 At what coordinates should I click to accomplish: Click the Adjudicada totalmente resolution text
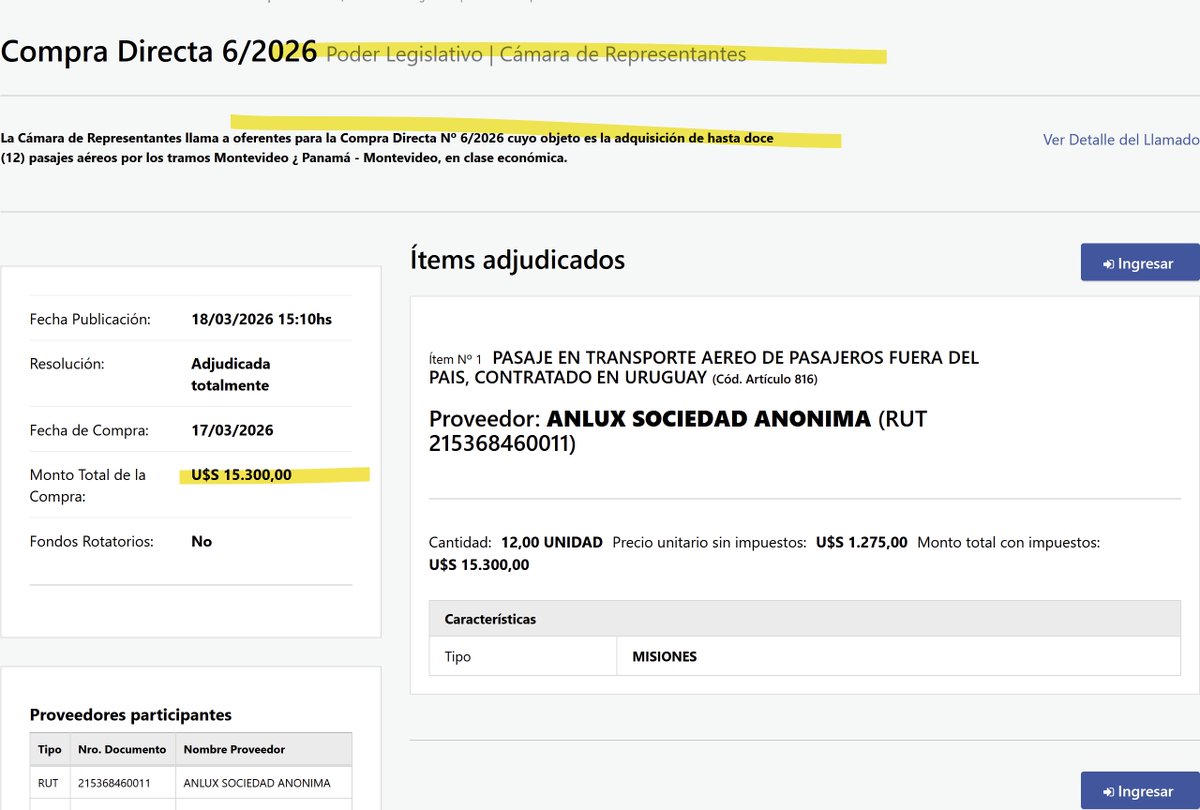pyautogui.click(x=234, y=373)
